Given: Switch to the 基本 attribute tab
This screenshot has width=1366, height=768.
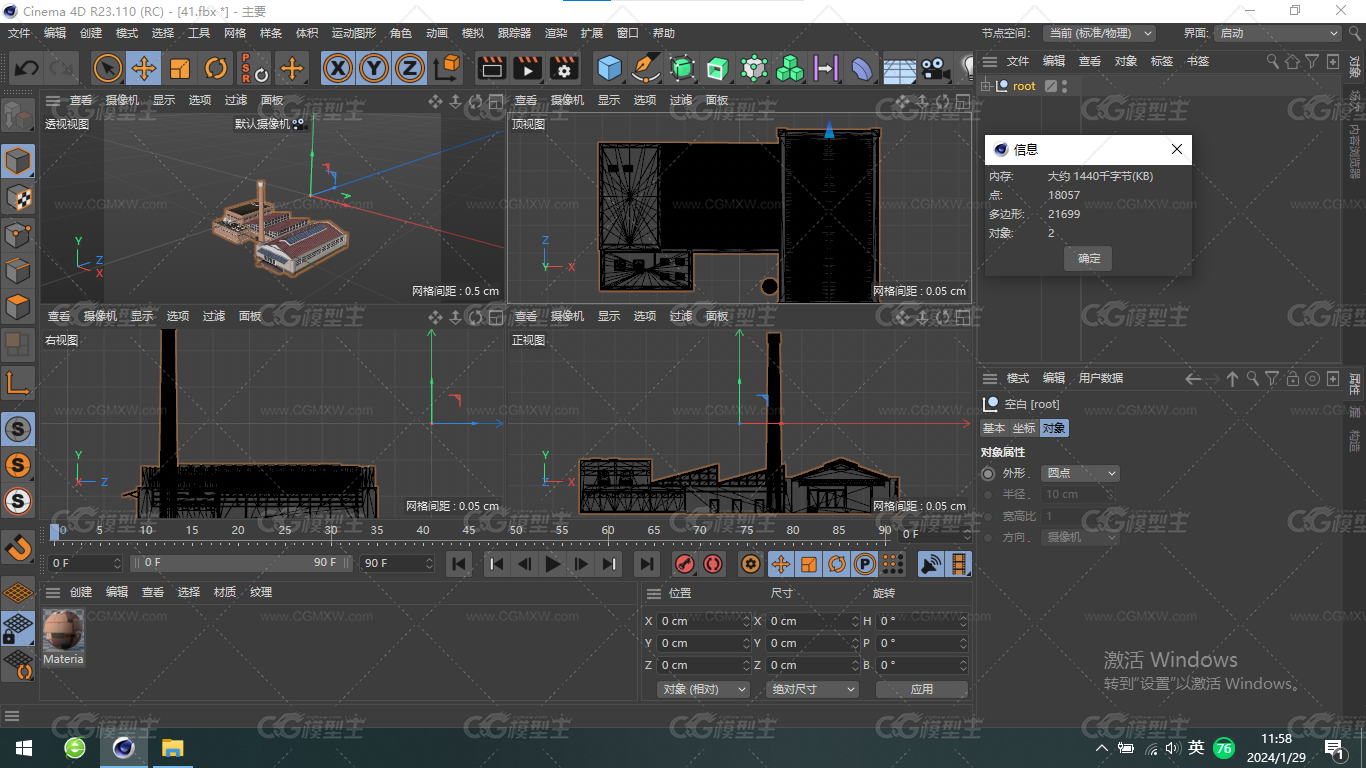Looking at the screenshot, I should point(994,428).
